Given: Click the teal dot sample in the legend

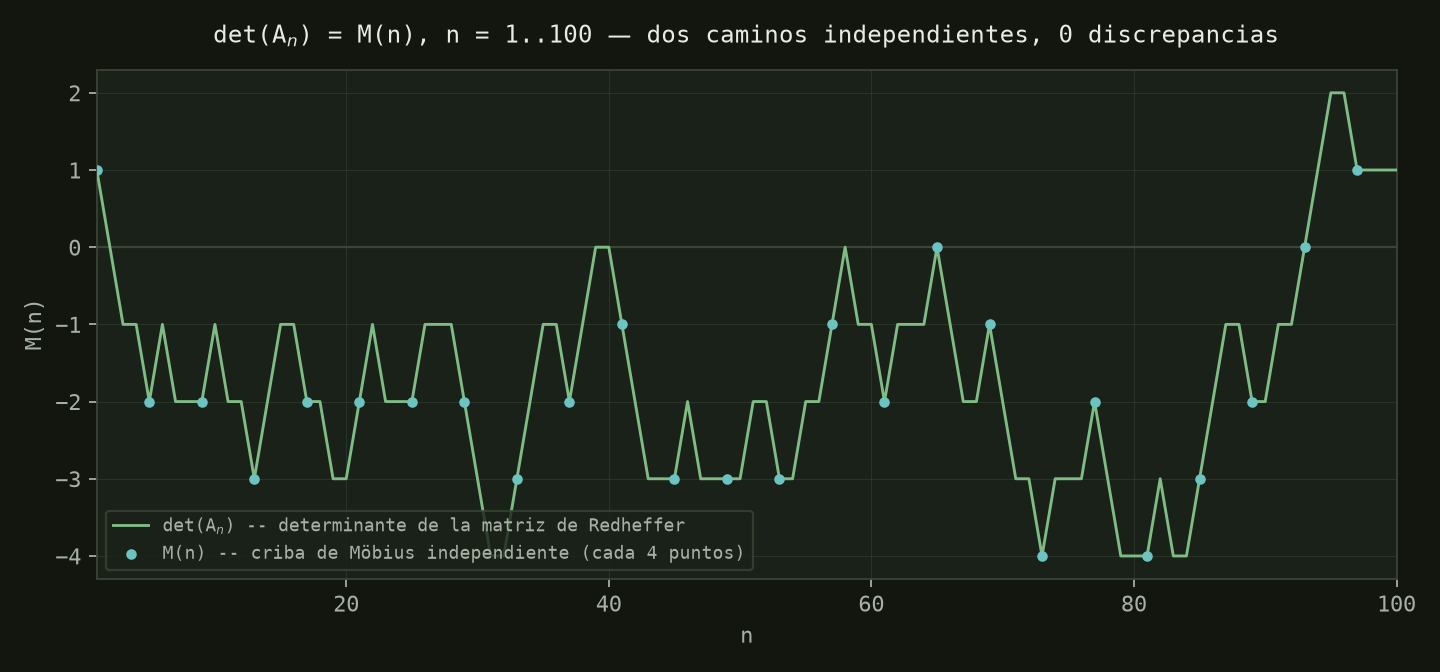Looking at the screenshot, I should [x=131, y=553].
